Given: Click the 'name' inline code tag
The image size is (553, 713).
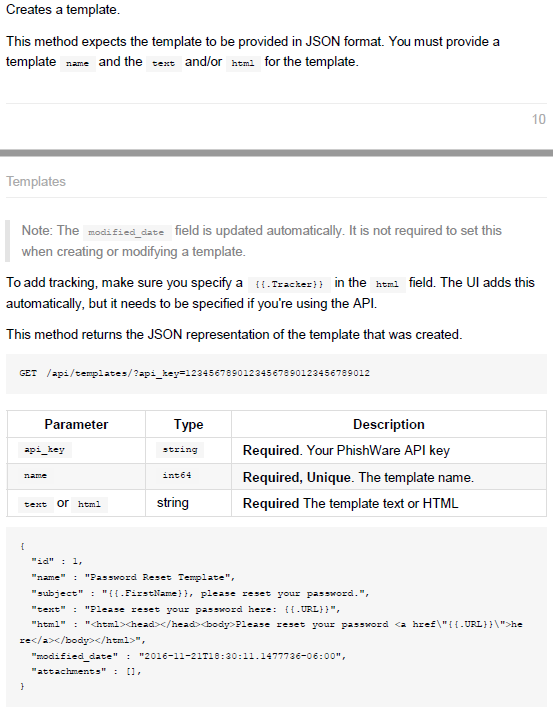Looking at the screenshot, I should pos(77,63).
